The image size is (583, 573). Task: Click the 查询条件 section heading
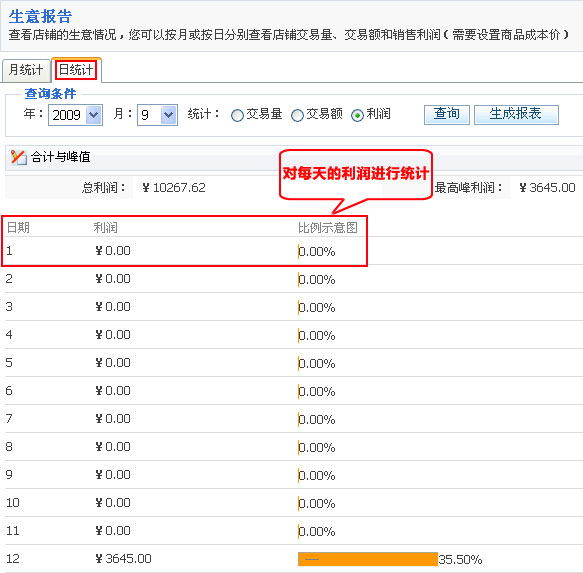click(x=50, y=93)
